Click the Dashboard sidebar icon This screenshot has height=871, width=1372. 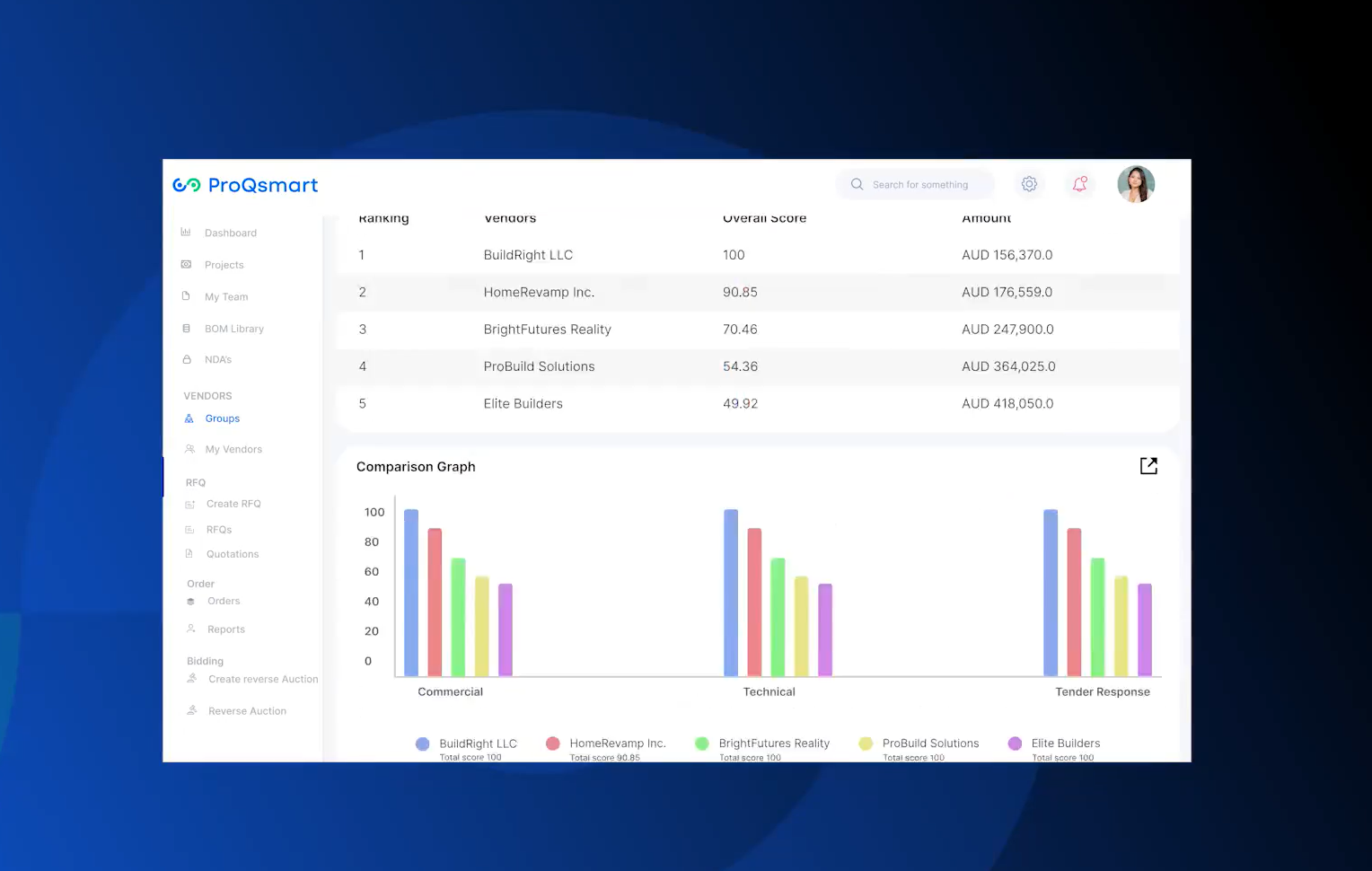(186, 233)
